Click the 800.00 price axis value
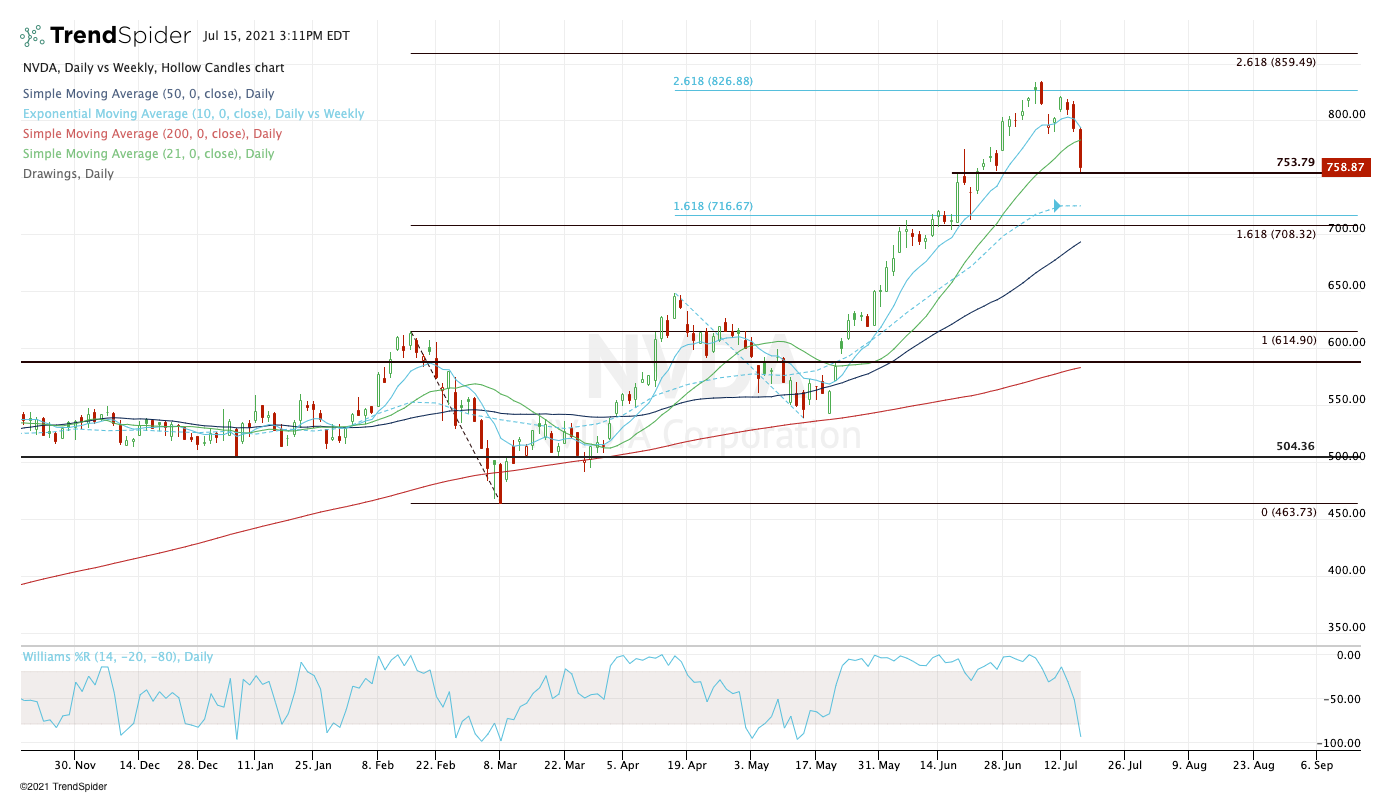 pyautogui.click(x=1347, y=114)
